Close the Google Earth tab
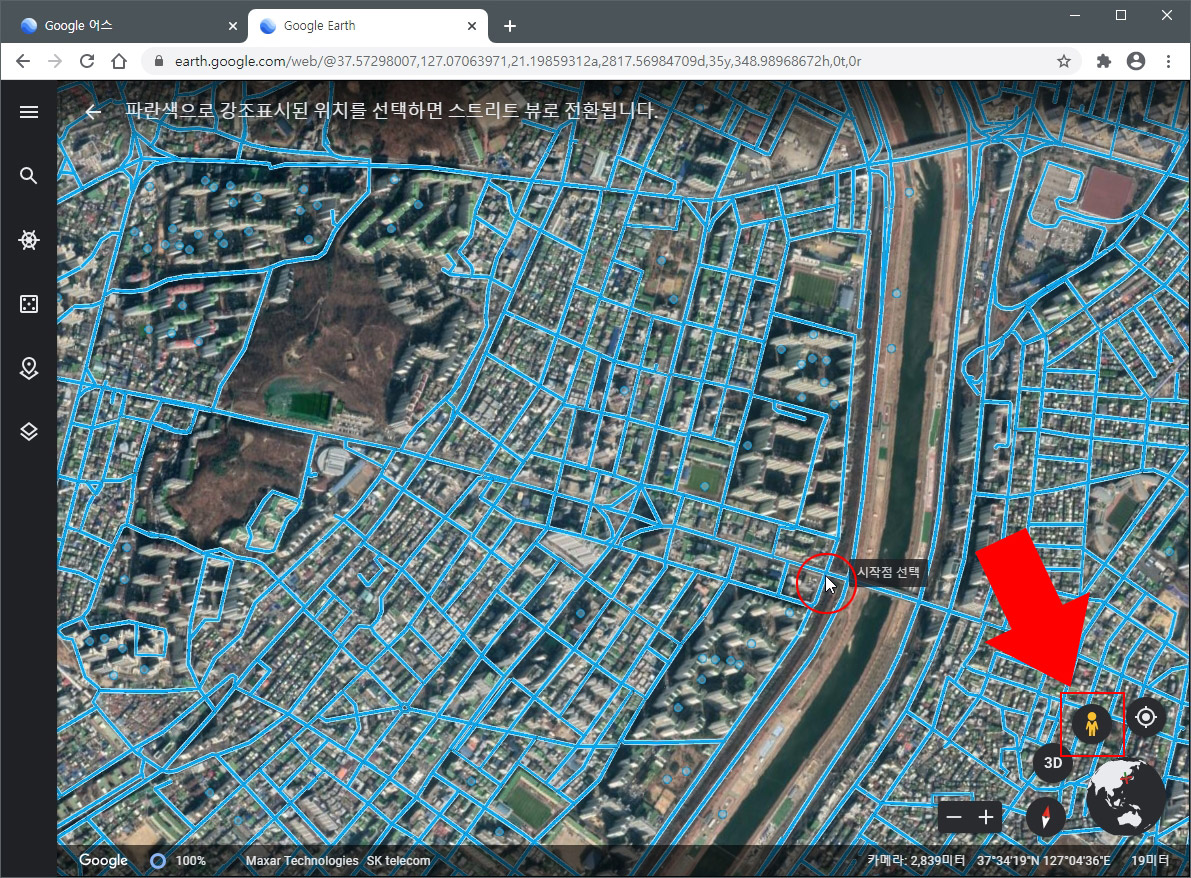This screenshot has width=1191, height=878. tap(472, 26)
